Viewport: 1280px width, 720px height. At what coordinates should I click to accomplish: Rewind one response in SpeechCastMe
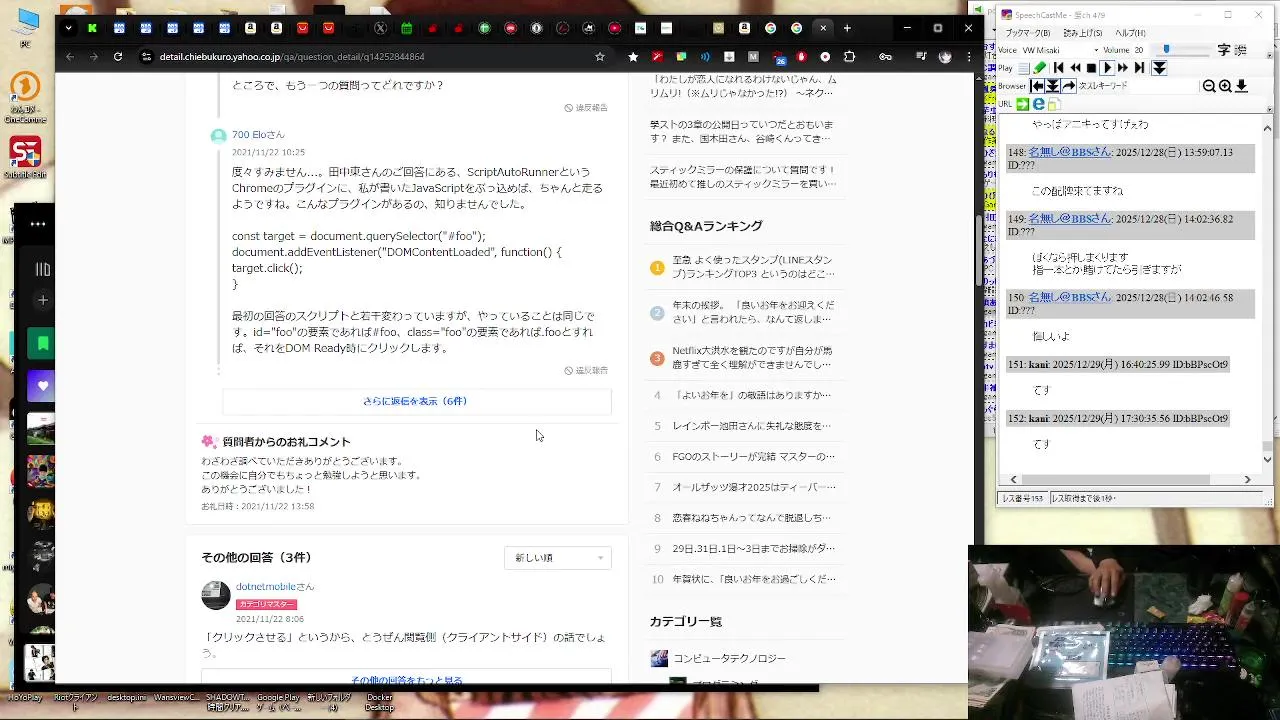1075,68
